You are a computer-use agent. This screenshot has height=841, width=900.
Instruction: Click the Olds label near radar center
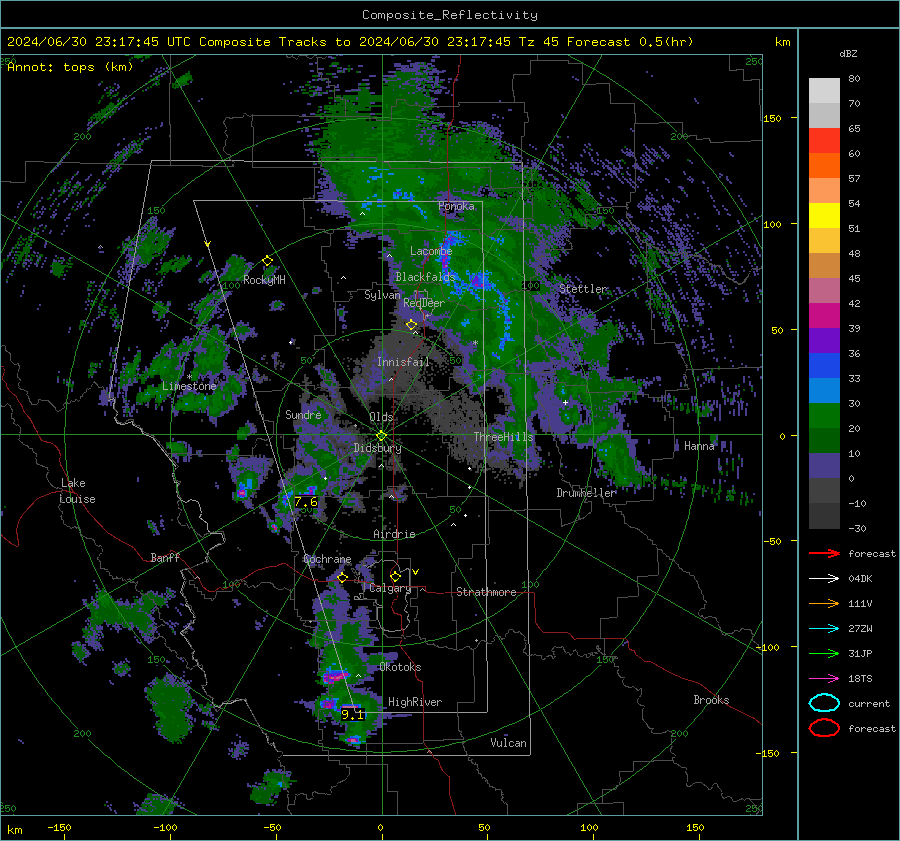(382, 417)
